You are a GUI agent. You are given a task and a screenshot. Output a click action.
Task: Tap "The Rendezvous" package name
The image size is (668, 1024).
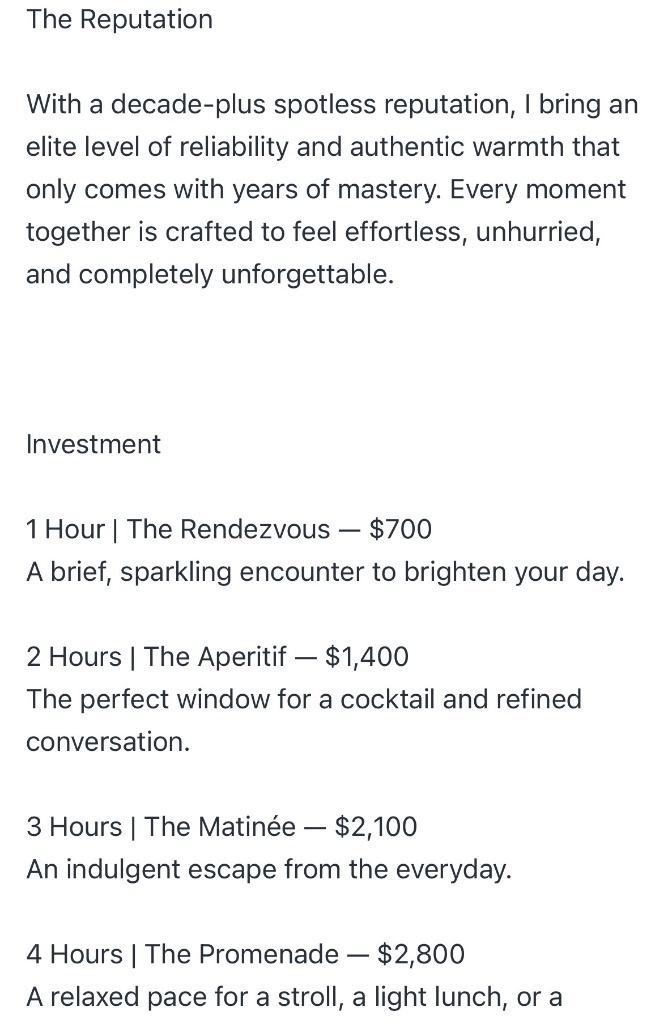pyautogui.click(x=228, y=529)
